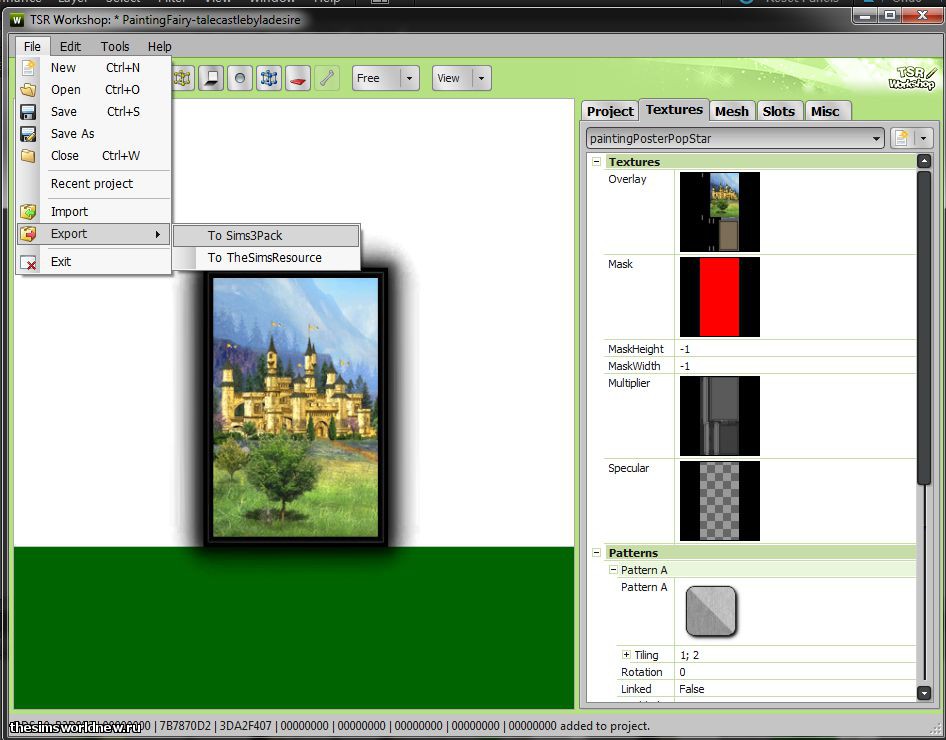Click the Close folder icon in File menu
Image resolution: width=946 pixels, height=740 pixels.
(28, 156)
